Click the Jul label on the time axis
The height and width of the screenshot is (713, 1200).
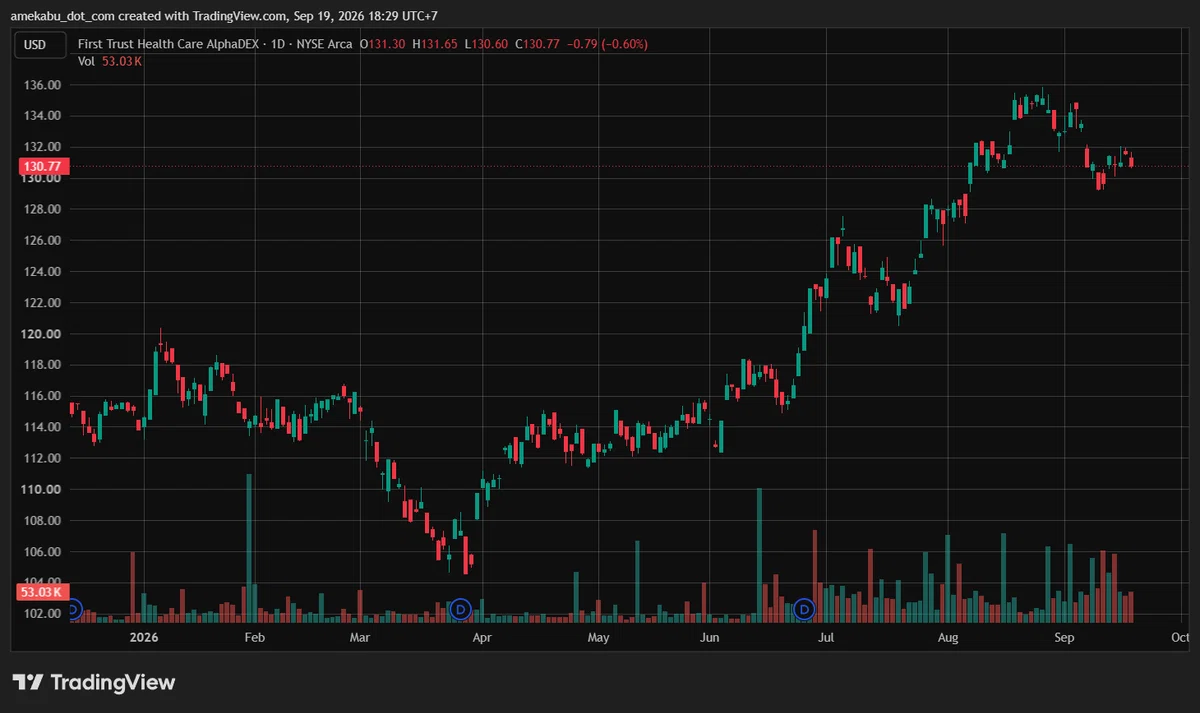click(x=826, y=637)
